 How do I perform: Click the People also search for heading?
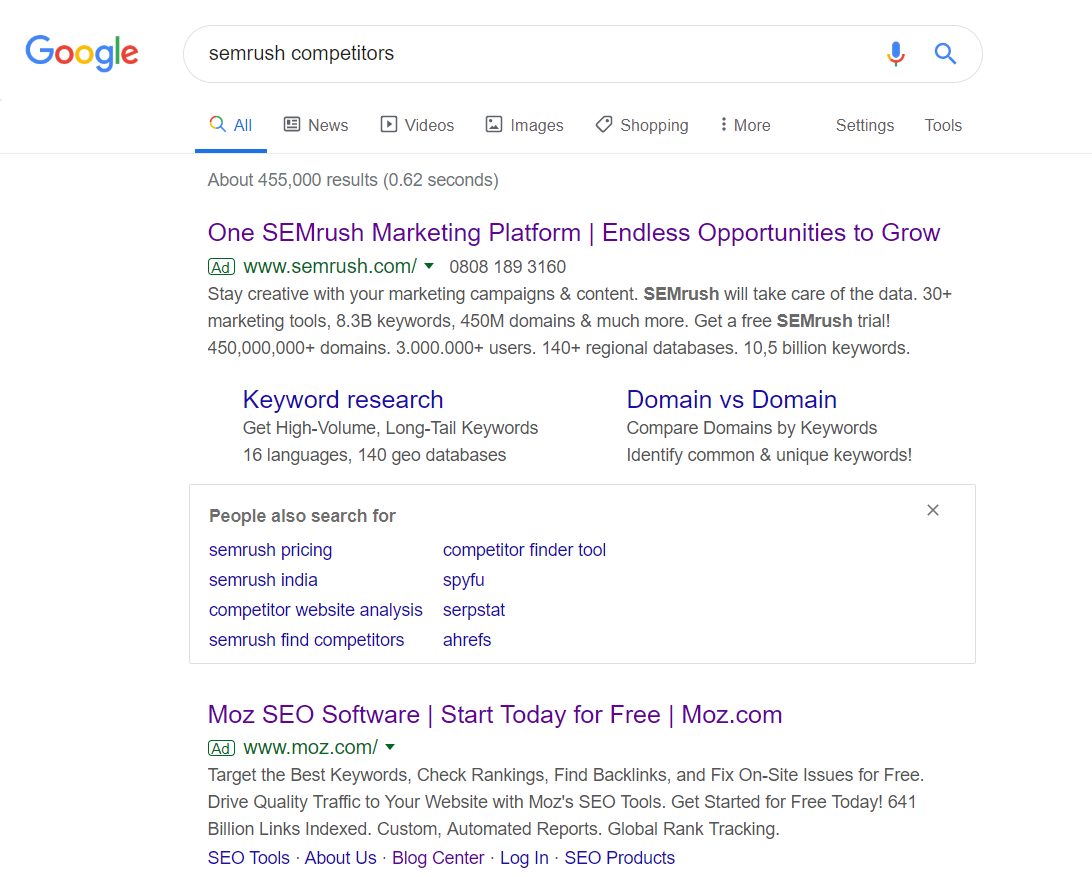(x=302, y=516)
